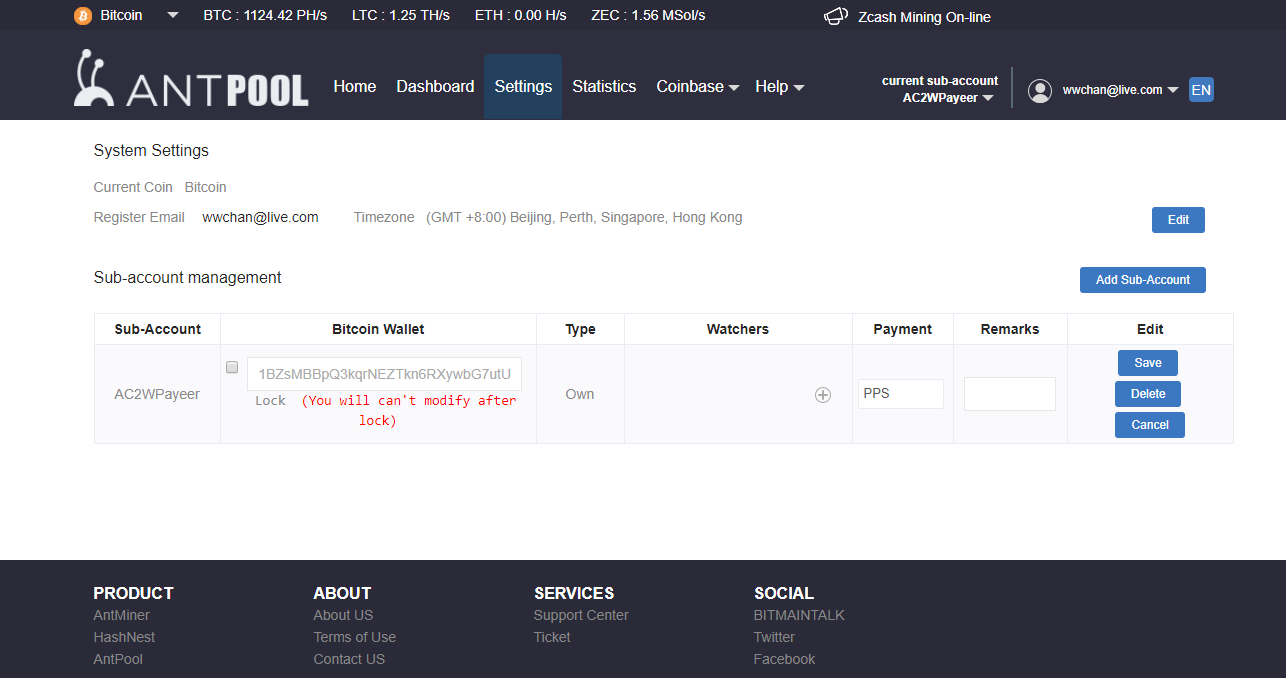Open the BITMAINTALK link
This screenshot has width=1286, height=678.
(x=799, y=615)
